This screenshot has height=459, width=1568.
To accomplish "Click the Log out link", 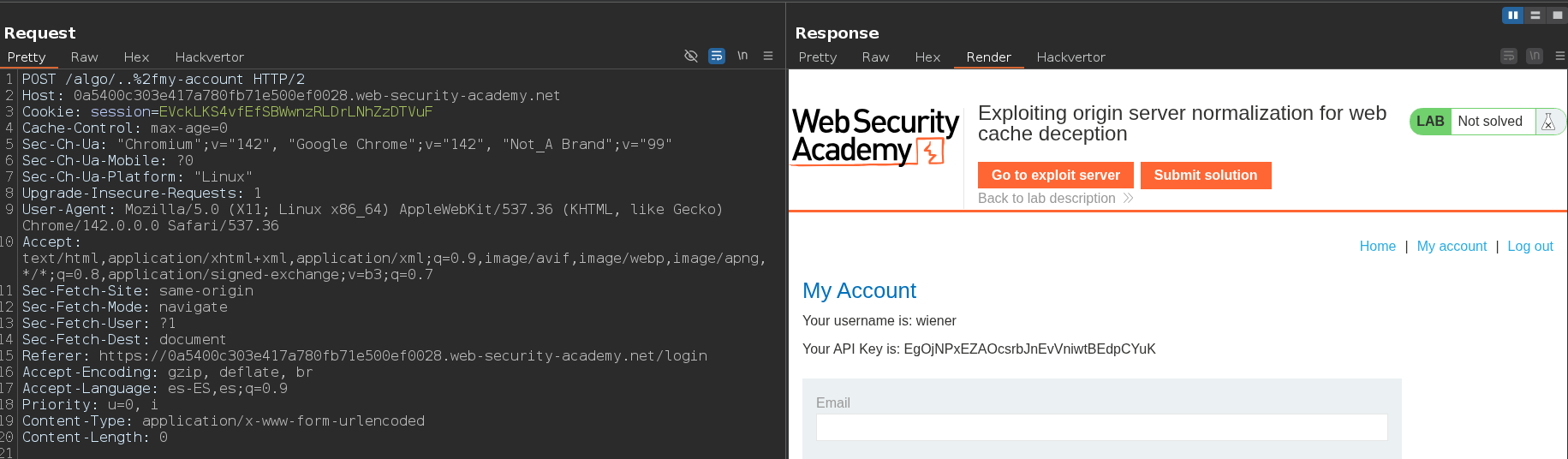I will tap(1529, 246).
